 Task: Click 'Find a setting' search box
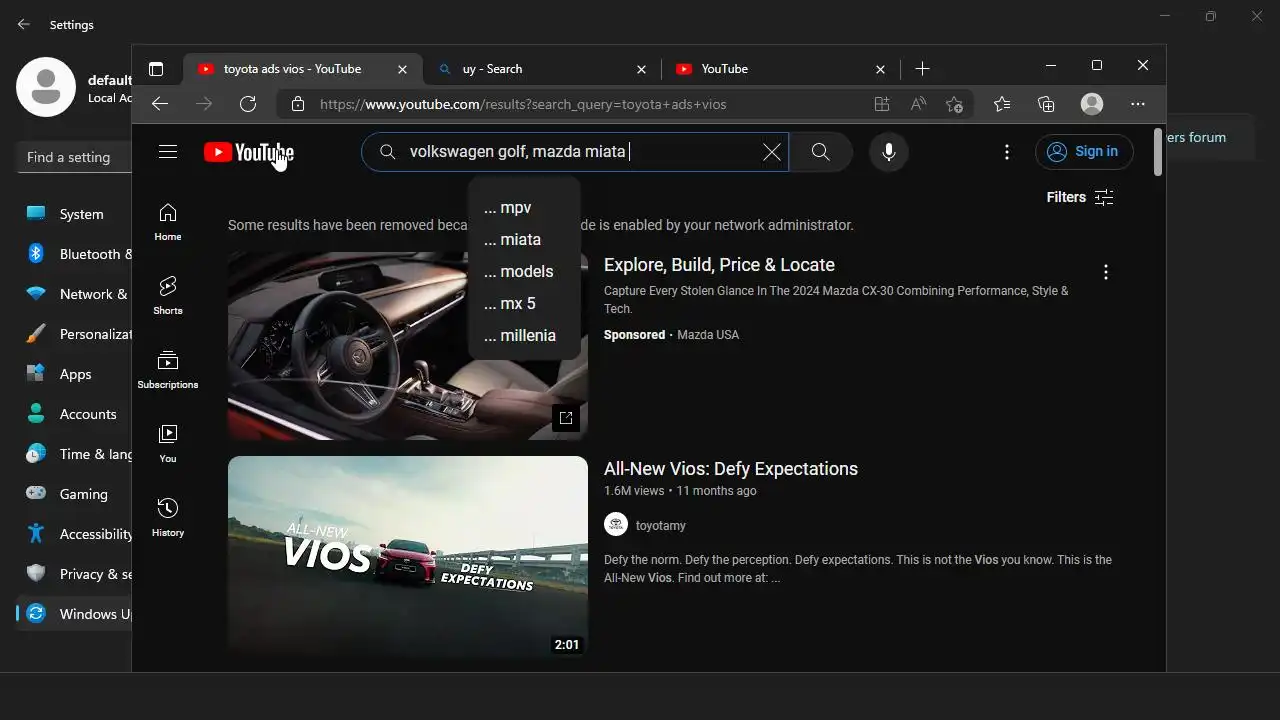click(x=74, y=157)
